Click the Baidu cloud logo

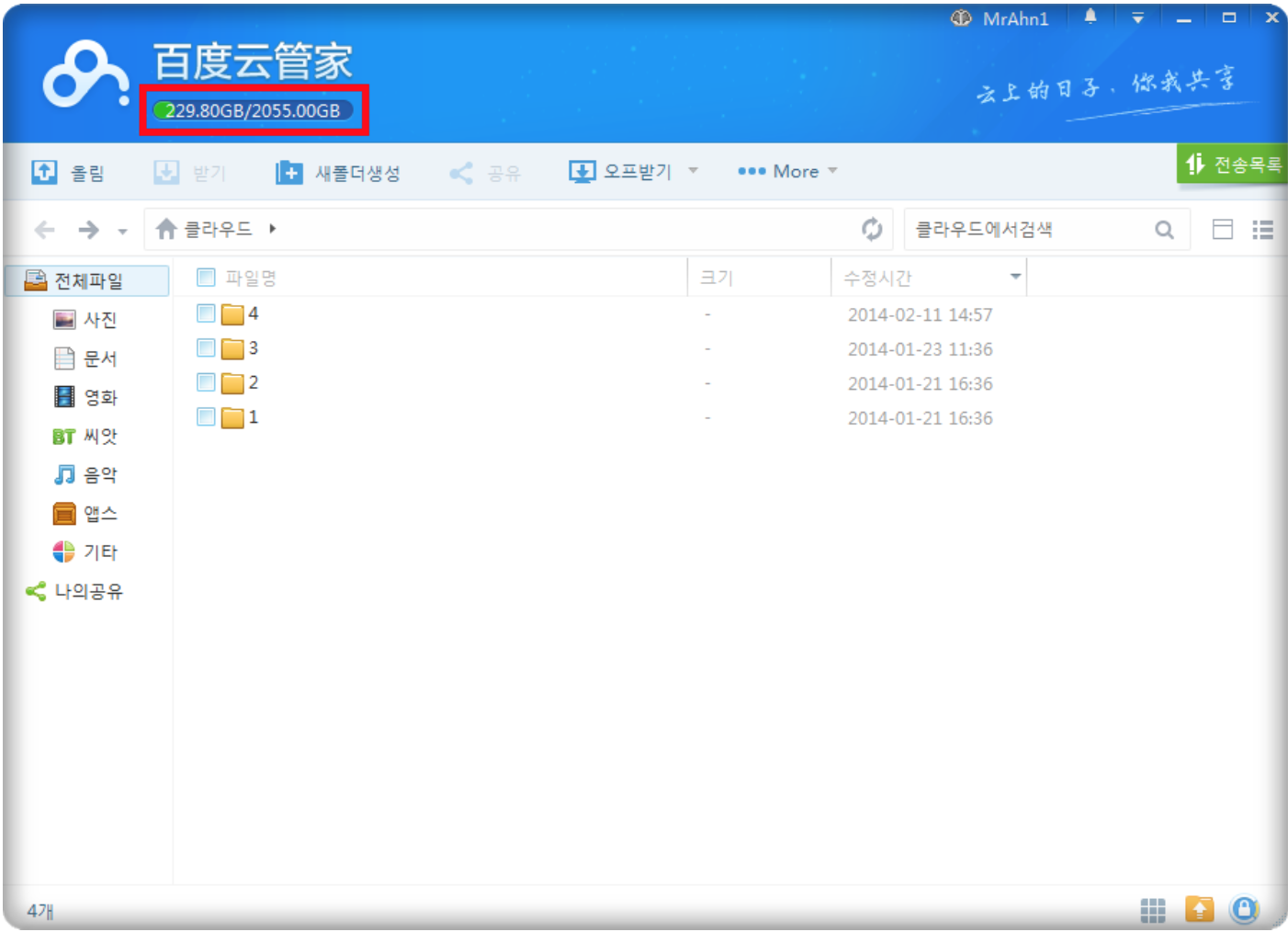(86, 74)
